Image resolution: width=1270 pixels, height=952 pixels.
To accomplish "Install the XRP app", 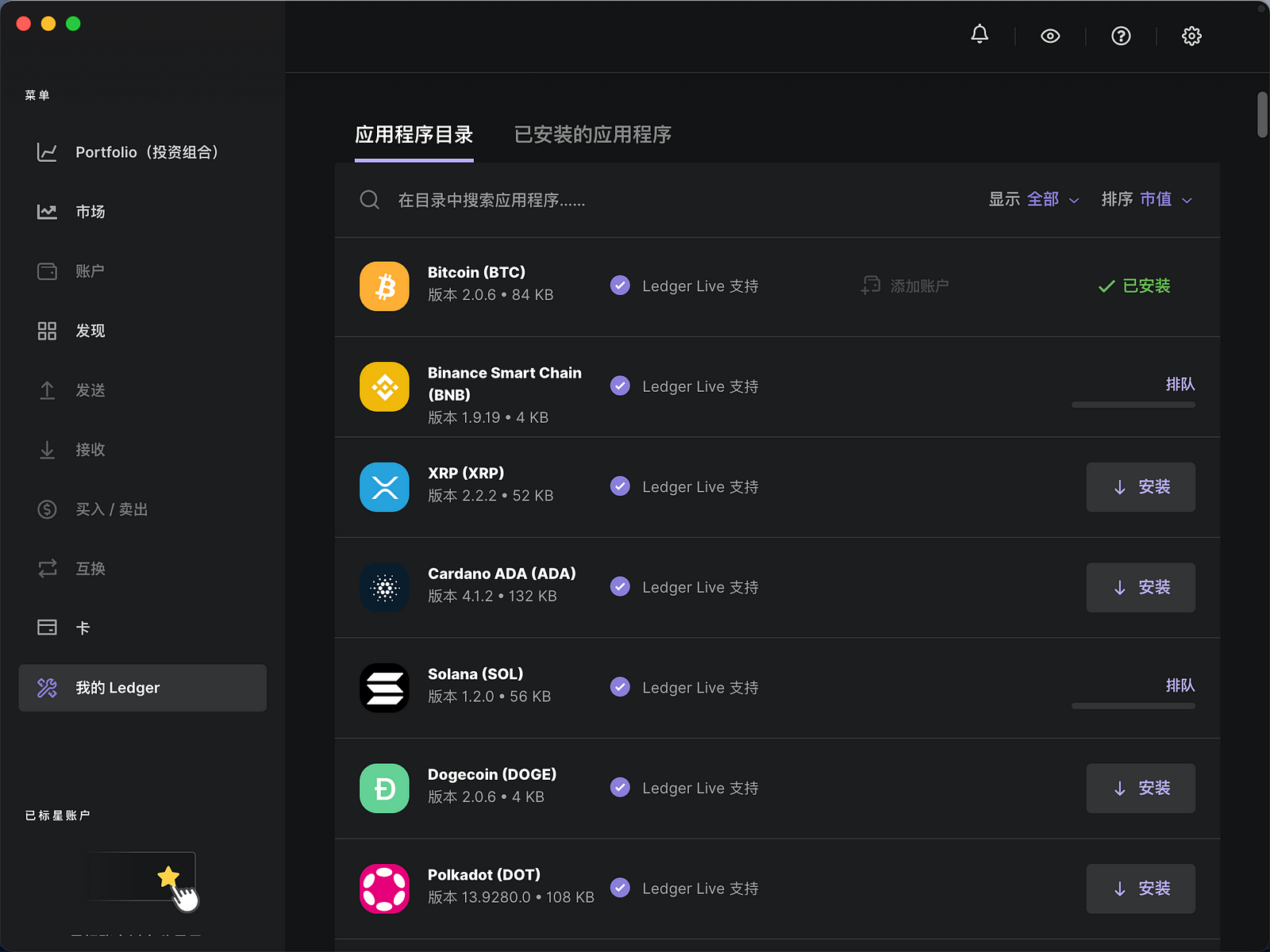I will click(x=1141, y=487).
